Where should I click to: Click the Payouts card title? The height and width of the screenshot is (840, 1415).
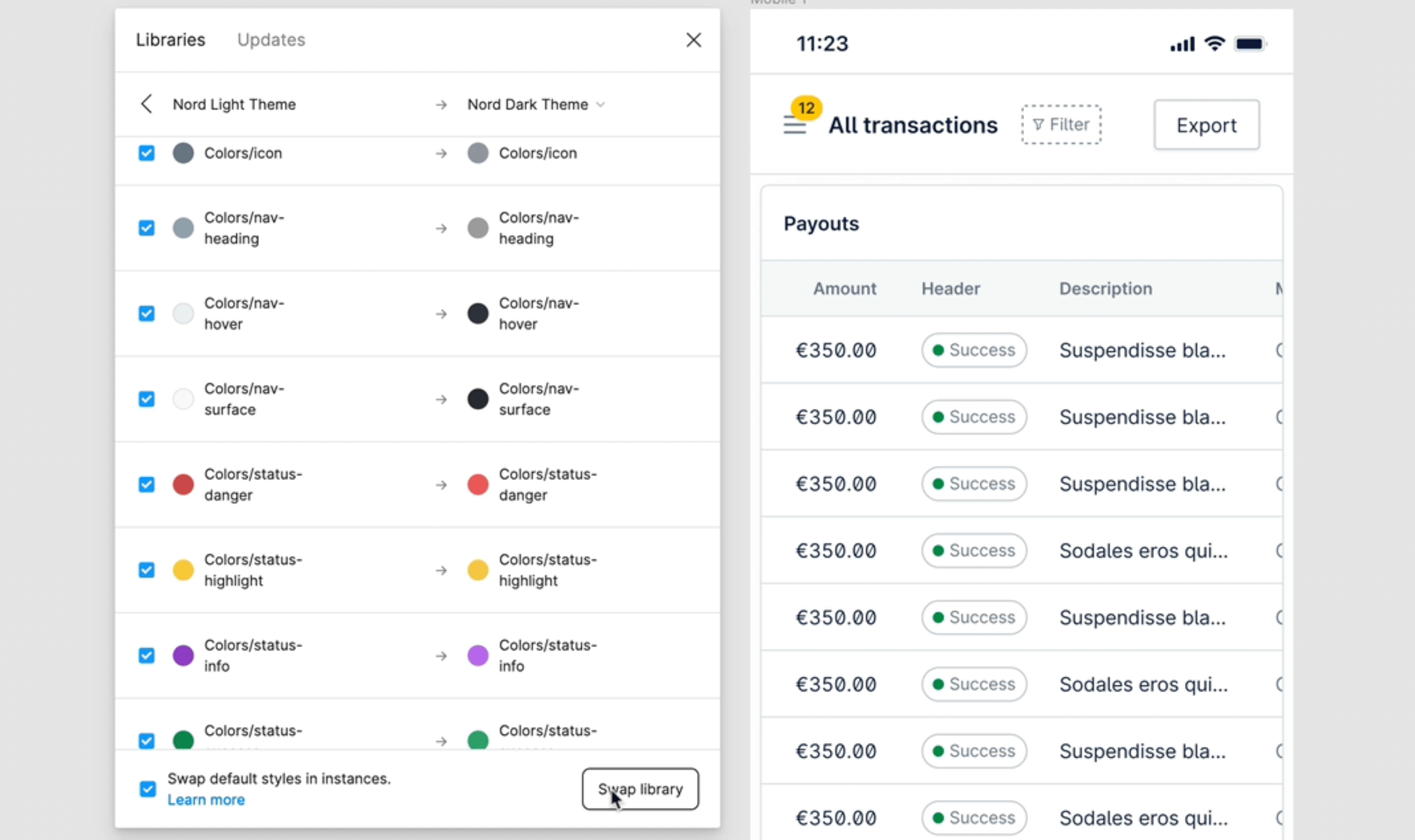(821, 224)
